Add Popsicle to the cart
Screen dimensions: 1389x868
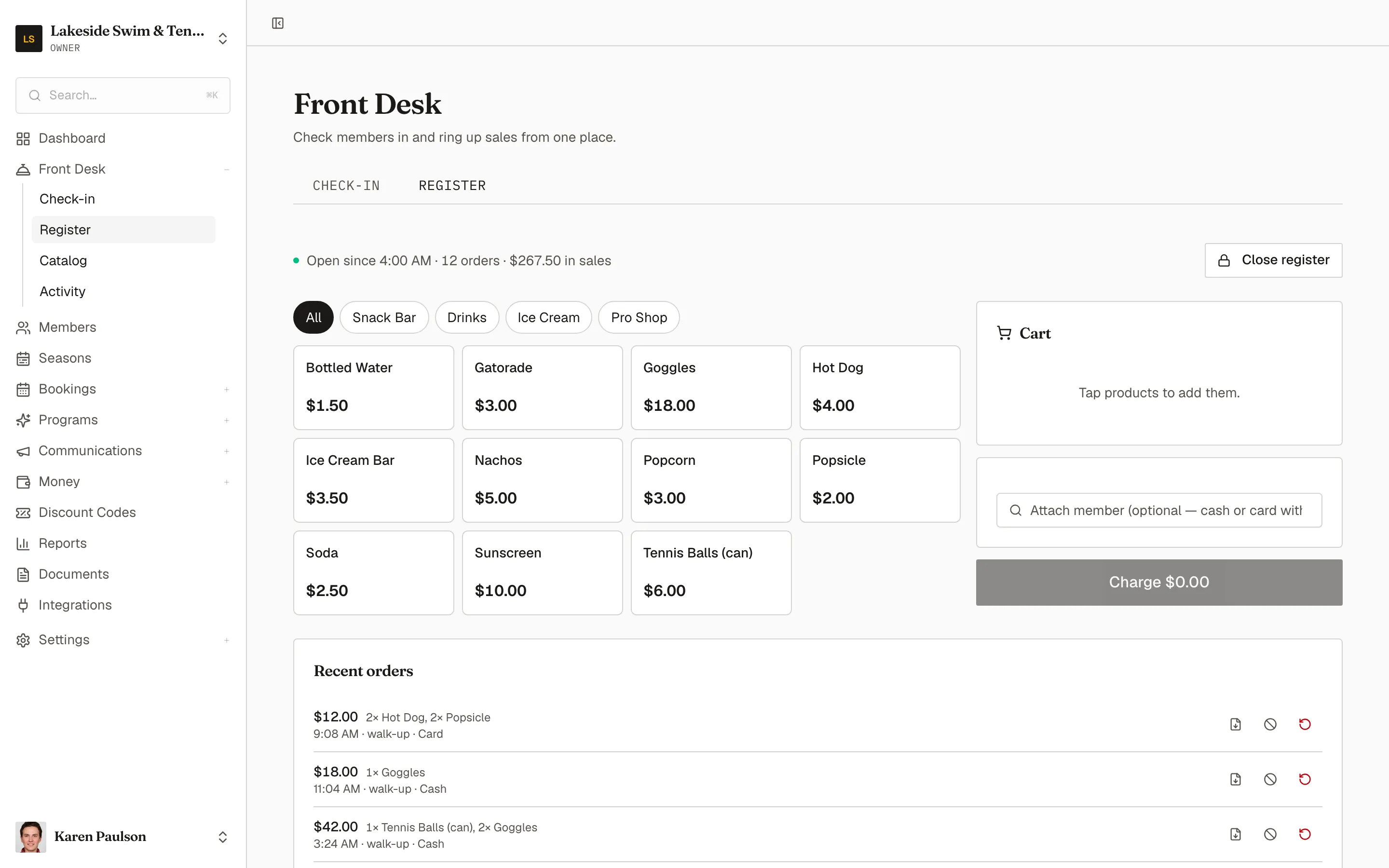tap(880, 480)
